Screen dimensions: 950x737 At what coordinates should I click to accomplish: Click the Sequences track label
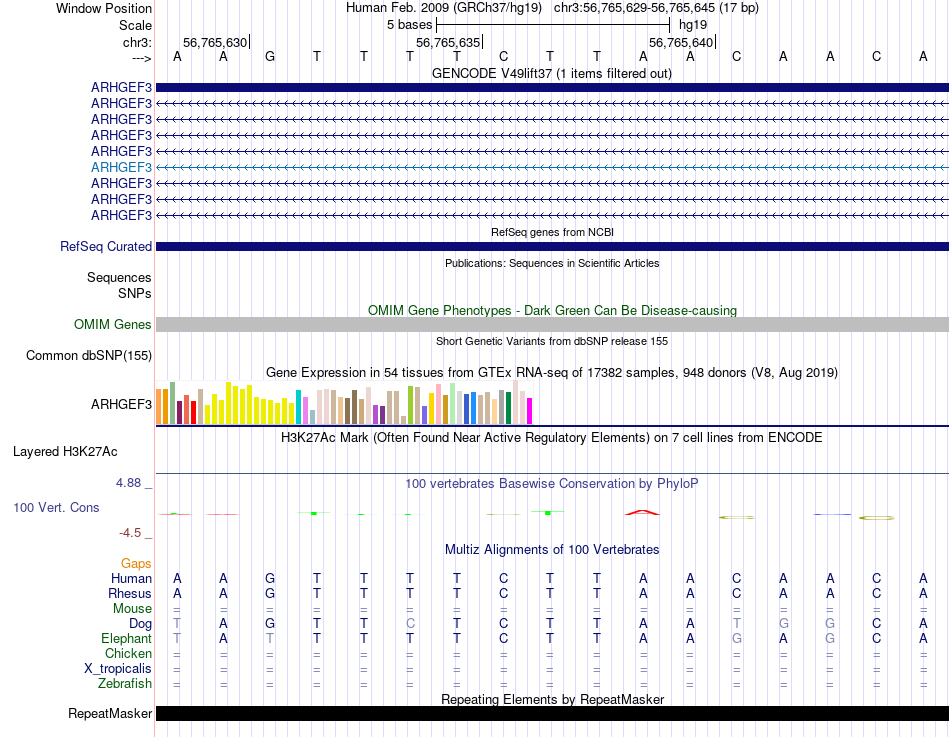pyautogui.click(x=119, y=278)
